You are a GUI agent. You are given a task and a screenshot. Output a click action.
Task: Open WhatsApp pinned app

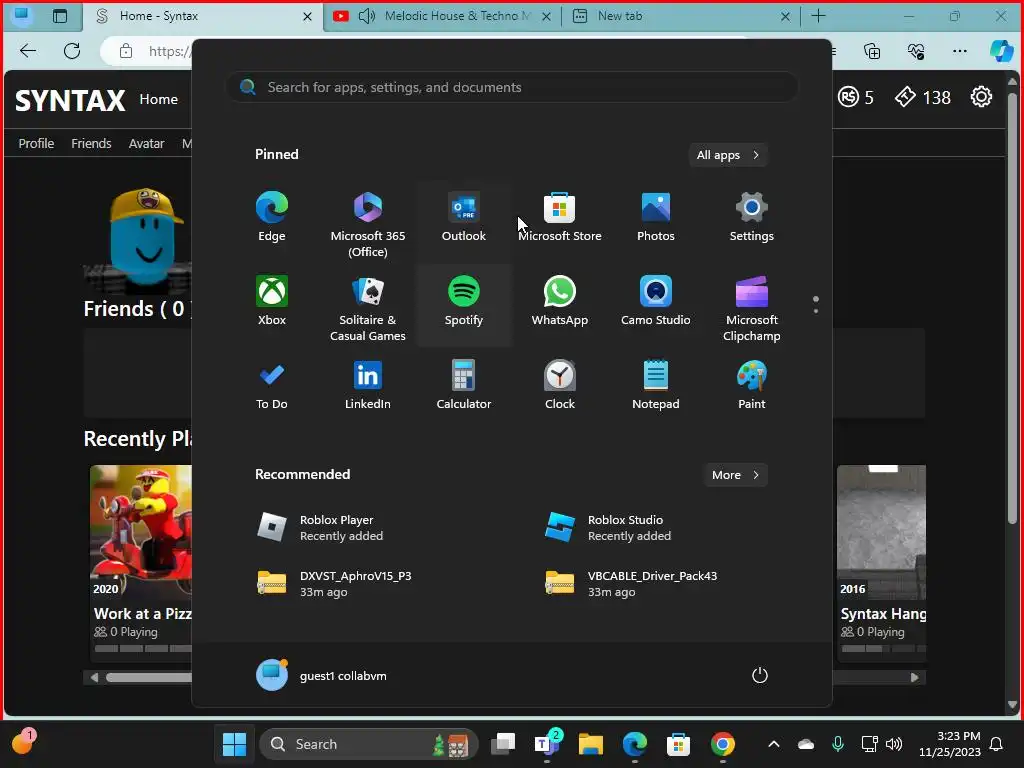click(560, 302)
